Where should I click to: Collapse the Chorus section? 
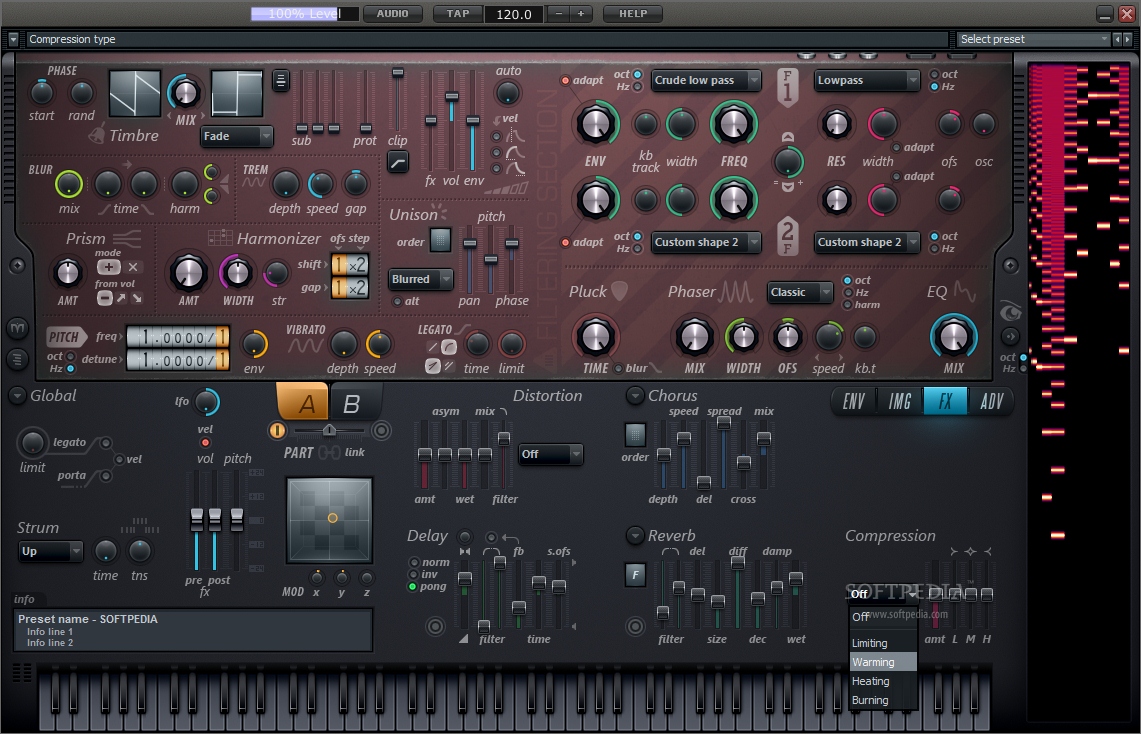click(635, 396)
